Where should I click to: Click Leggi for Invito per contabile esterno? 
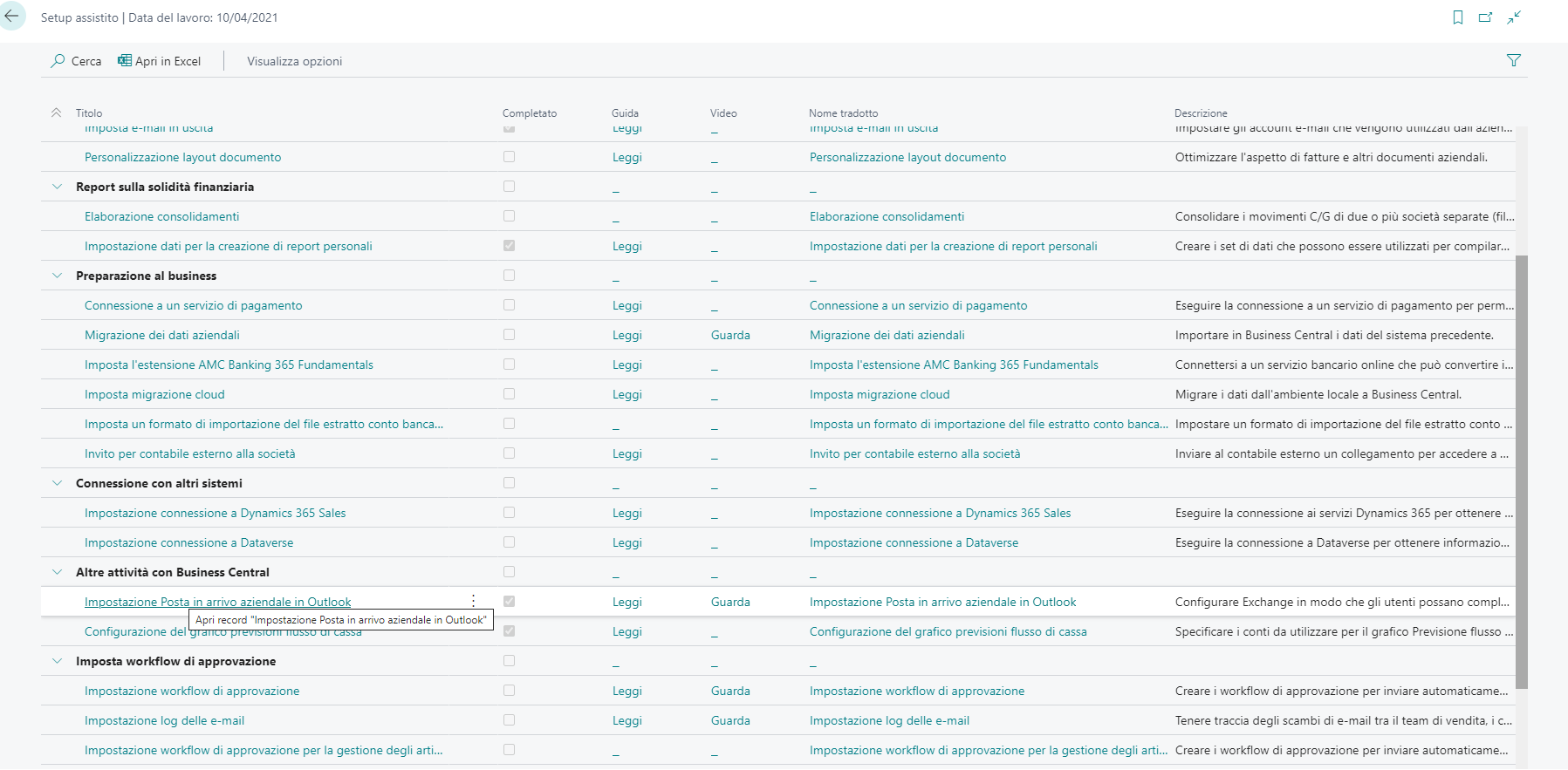(627, 453)
